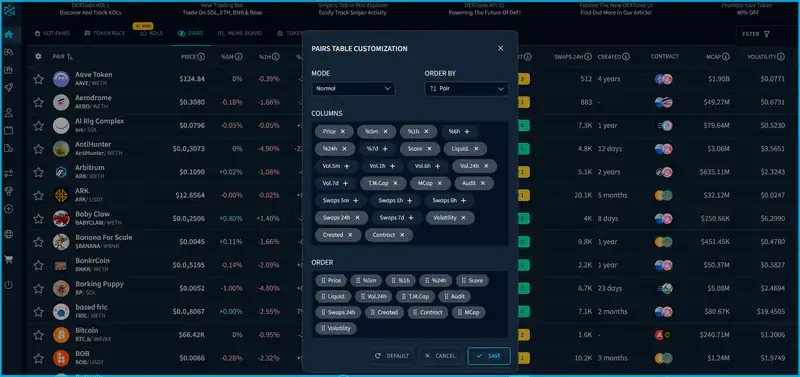
Task: Grab the Swaps 24h chip in Order section
Action: coord(338,313)
